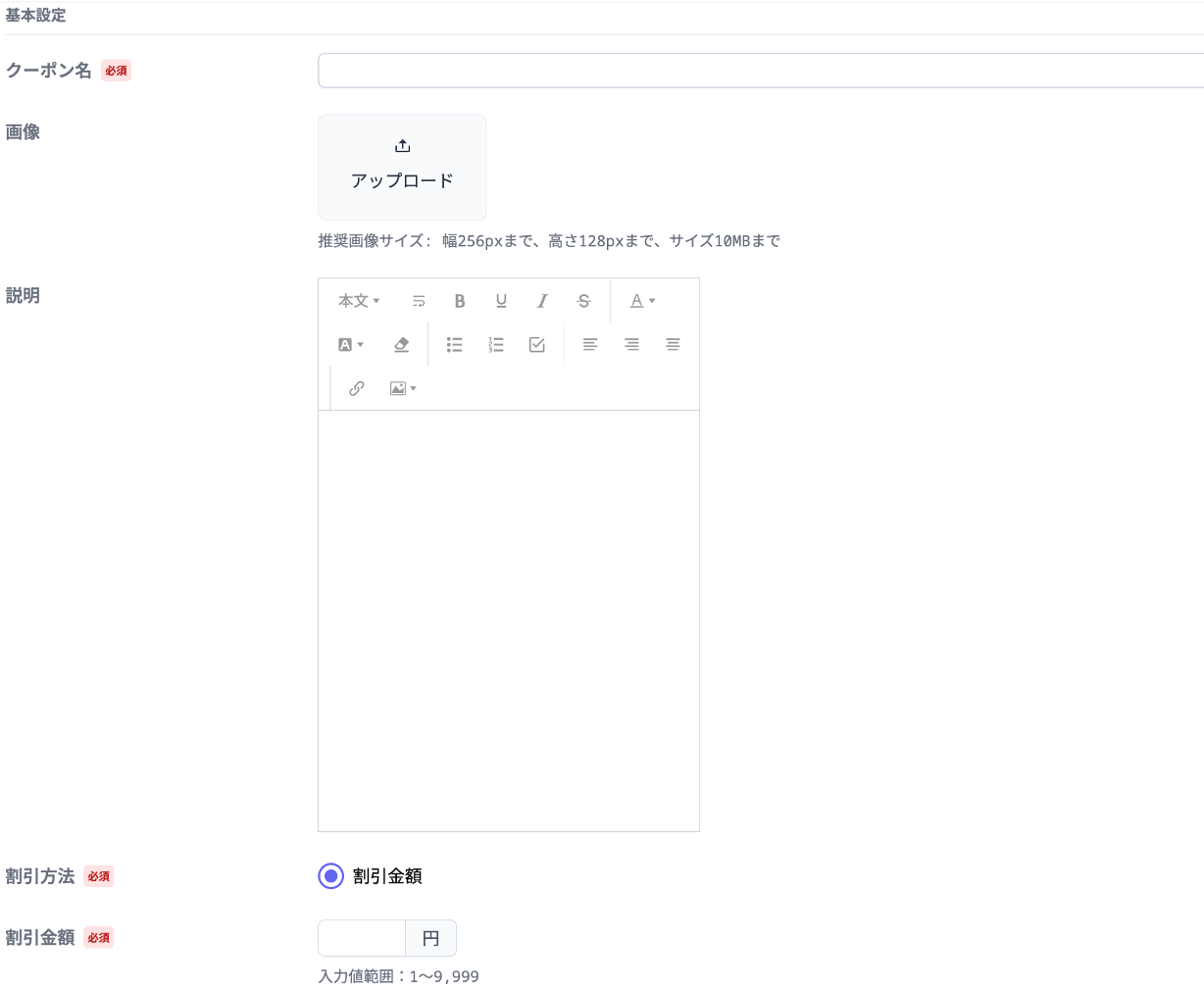This screenshot has width=1204, height=990.
Task: Click the アップロード image upload button
Action: [402, 167]
